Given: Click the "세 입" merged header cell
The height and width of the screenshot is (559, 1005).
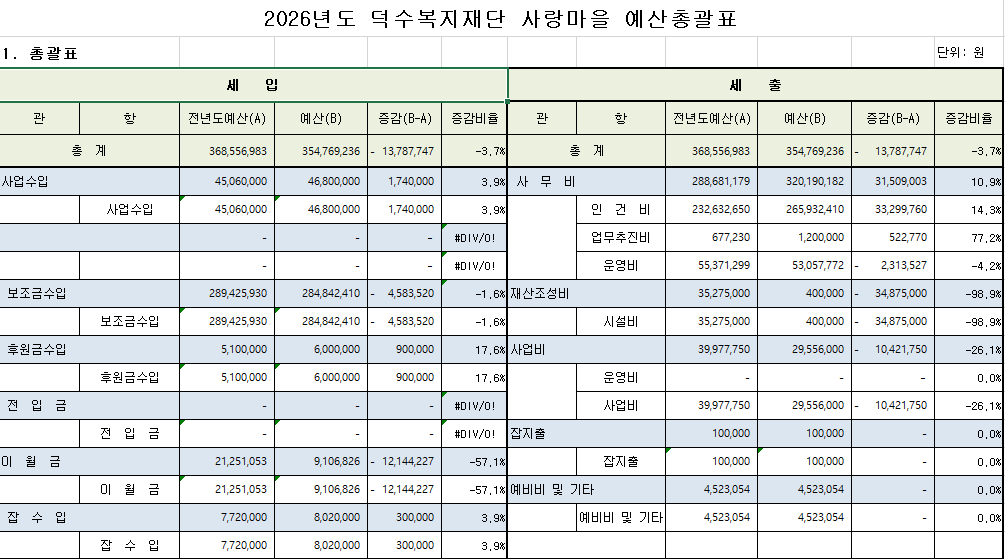Looking at the screenshot, I should point(253,84).
